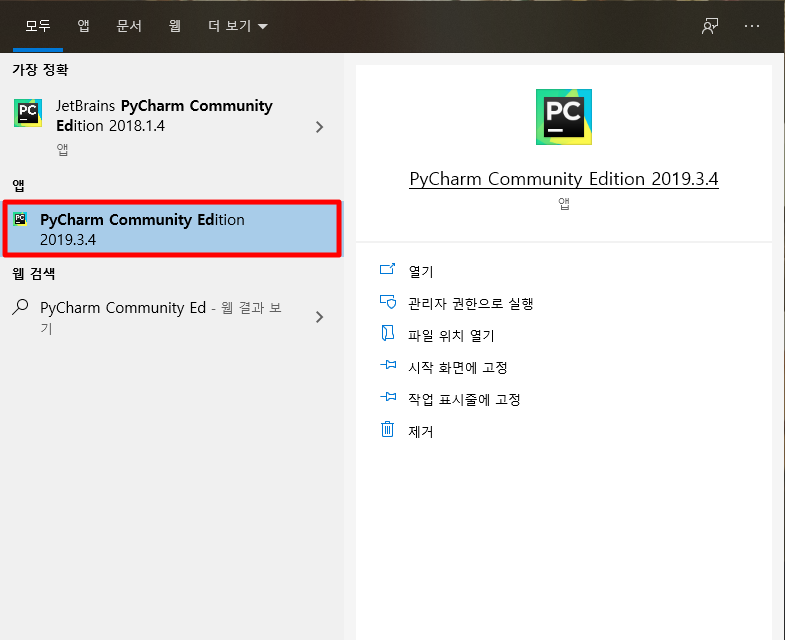The image size is (785, 640).
Task: Open PyCharm Community Edition 2019.3.4 title link
Action: [x=564, y=179]
